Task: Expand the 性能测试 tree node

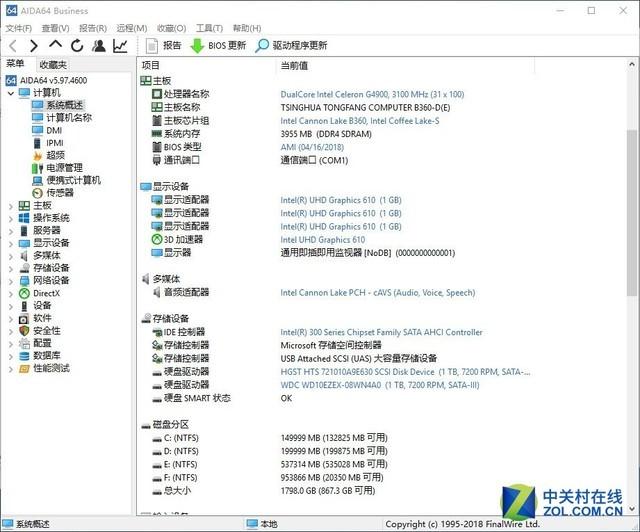Action: [11, 370]
